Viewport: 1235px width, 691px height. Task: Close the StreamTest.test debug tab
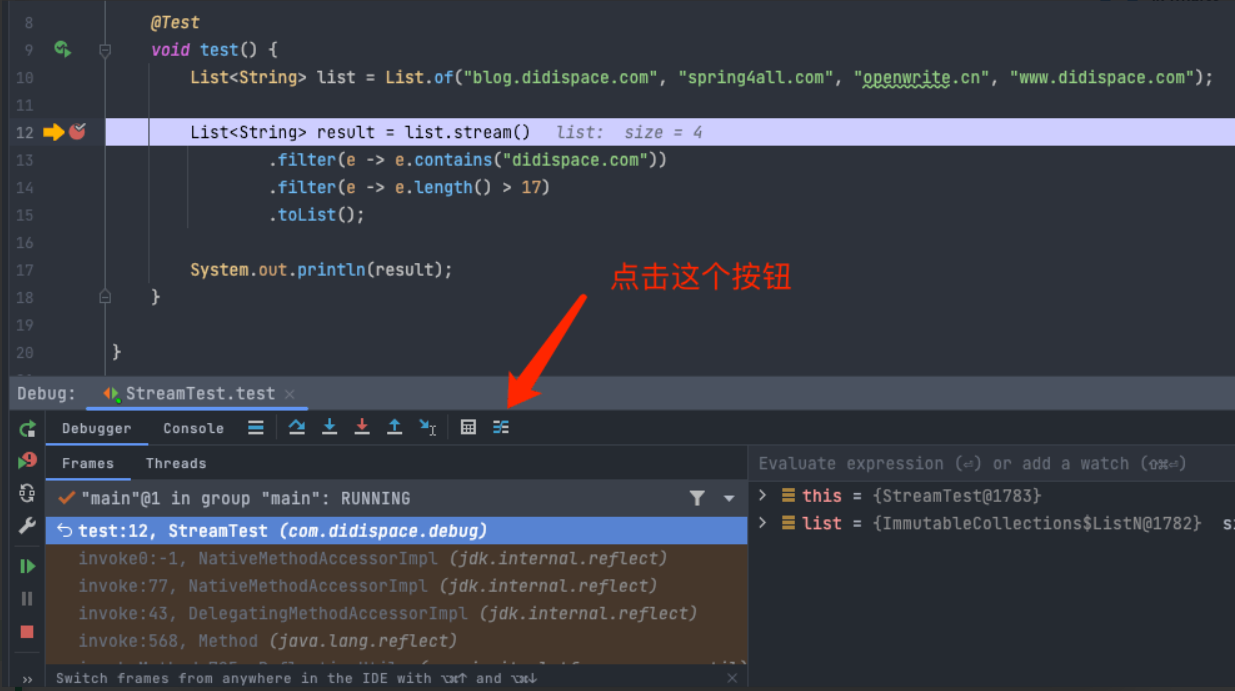pyautogui.click(x=290, y=394)
